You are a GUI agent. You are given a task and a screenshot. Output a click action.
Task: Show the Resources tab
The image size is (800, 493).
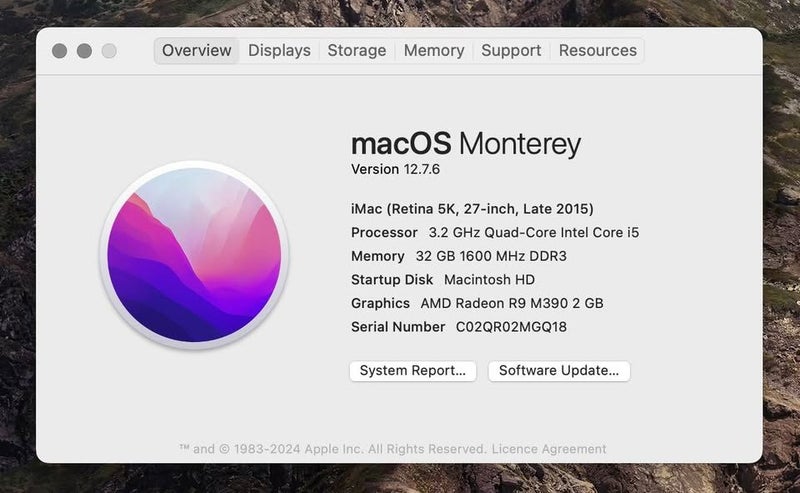pos(597,51)
